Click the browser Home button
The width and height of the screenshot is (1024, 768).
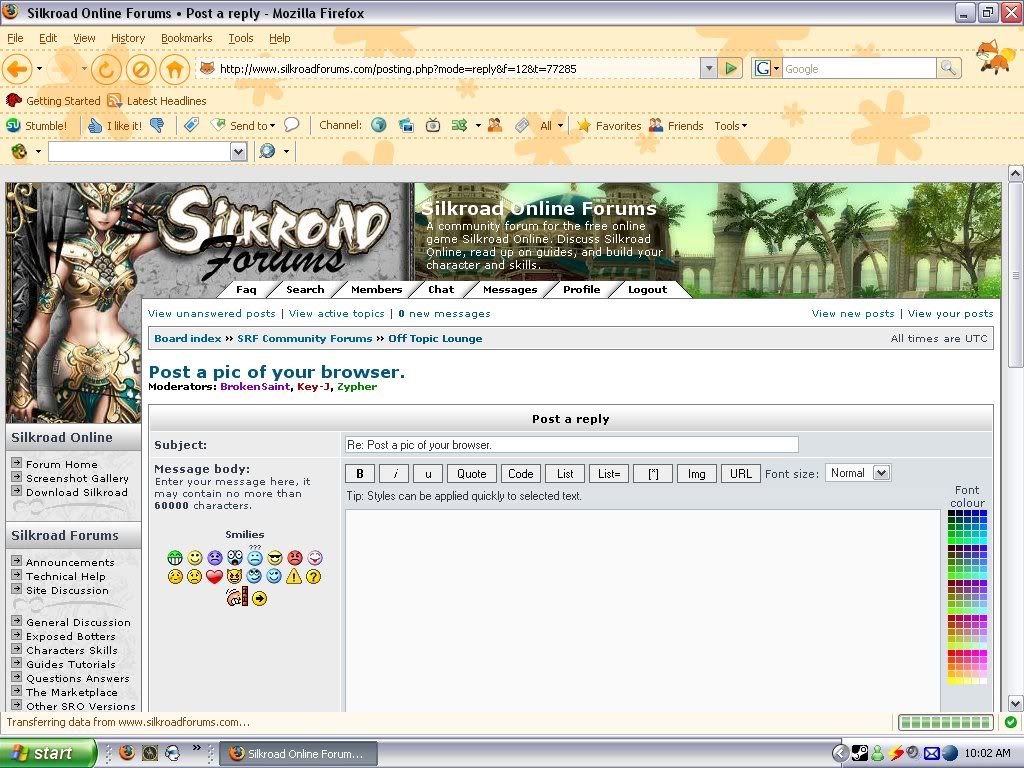174,69
